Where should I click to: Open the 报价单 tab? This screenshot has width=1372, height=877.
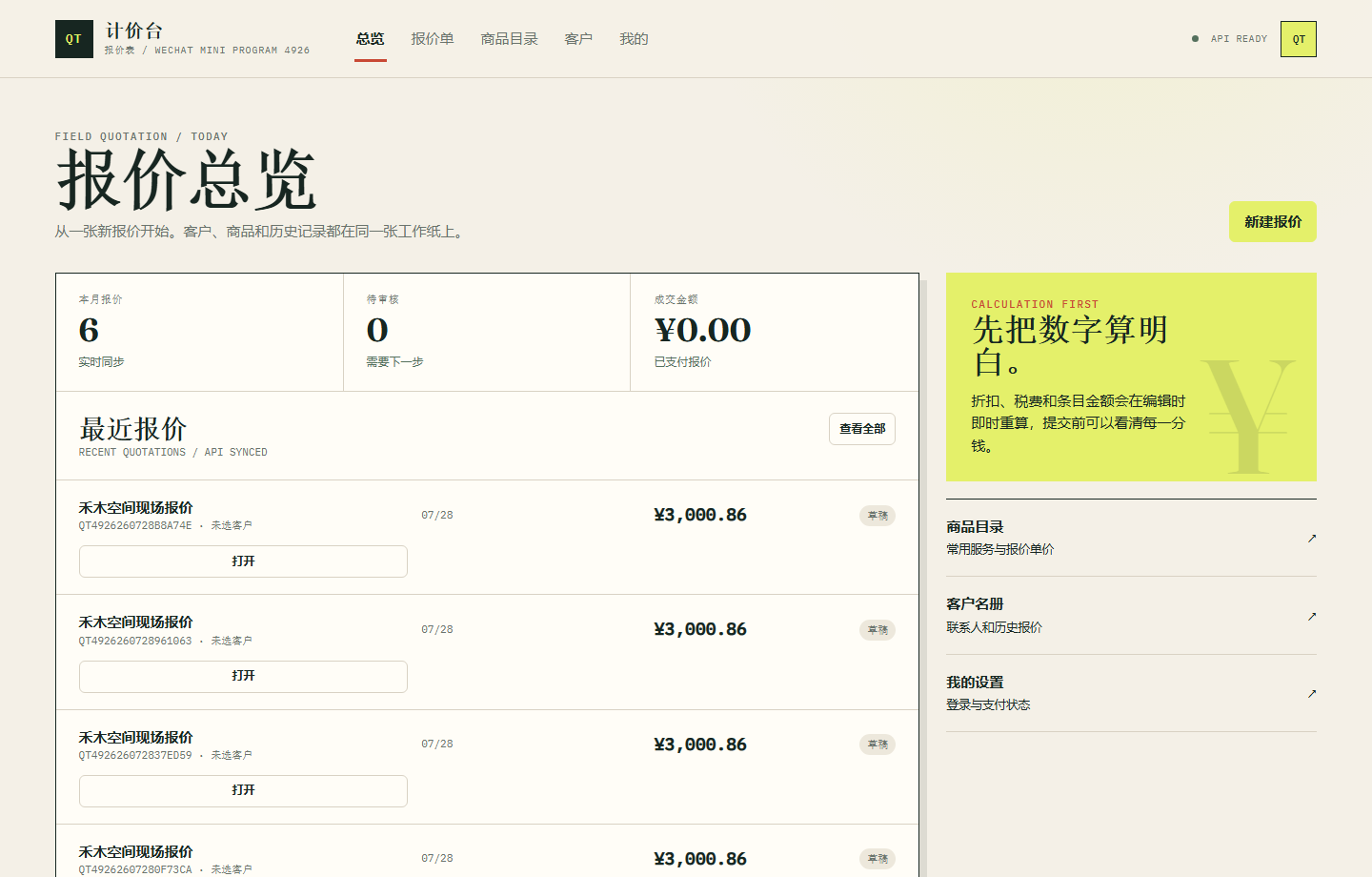click(x=433, y=39)
